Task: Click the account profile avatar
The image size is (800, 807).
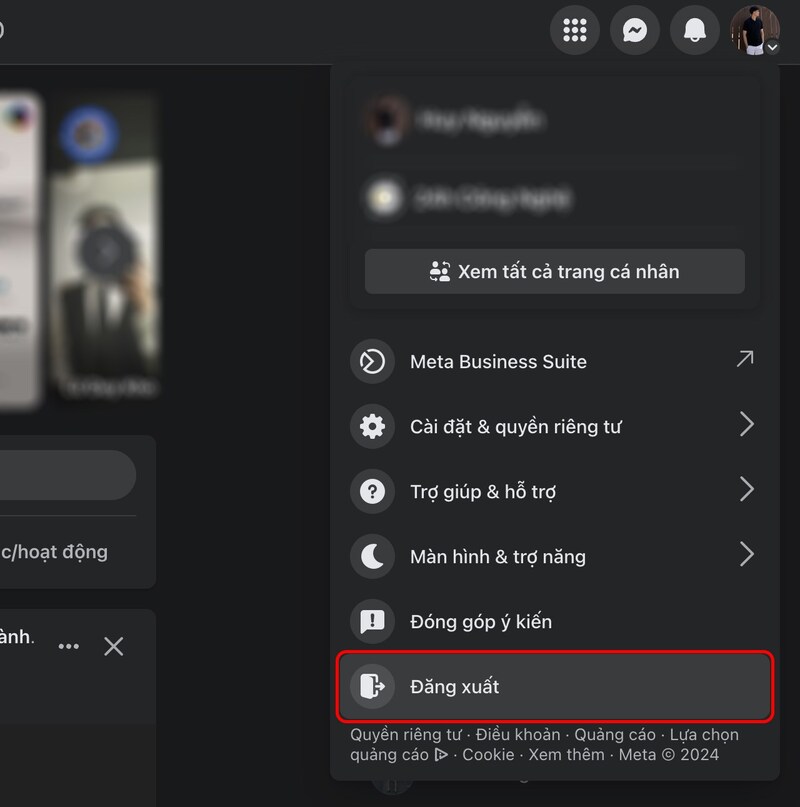Action: coord(754,30)
